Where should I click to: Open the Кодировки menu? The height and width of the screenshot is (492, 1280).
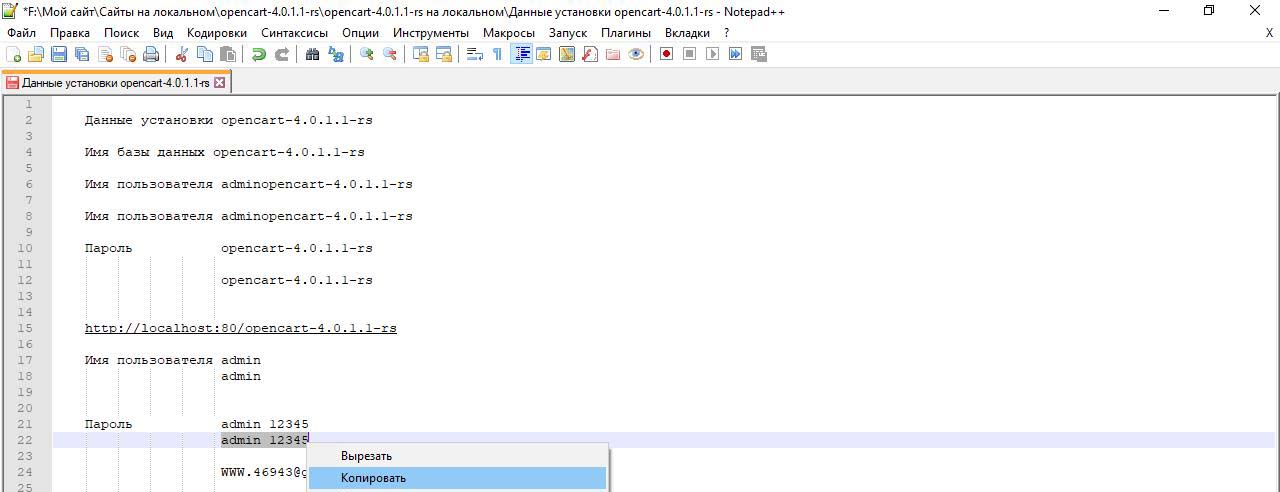coord(216,32)
